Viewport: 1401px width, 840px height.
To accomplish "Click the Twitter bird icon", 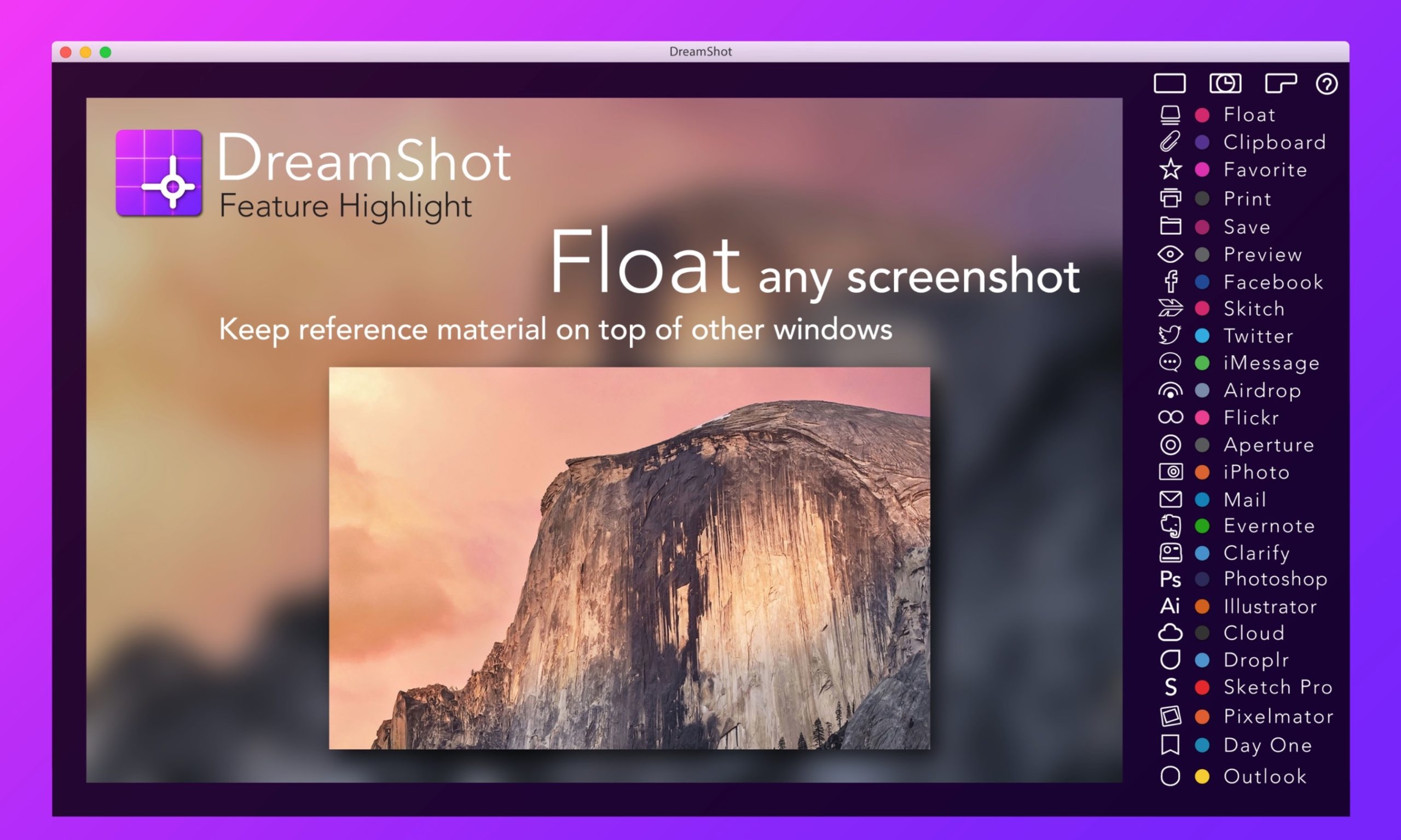I will tap(1171, 335).
